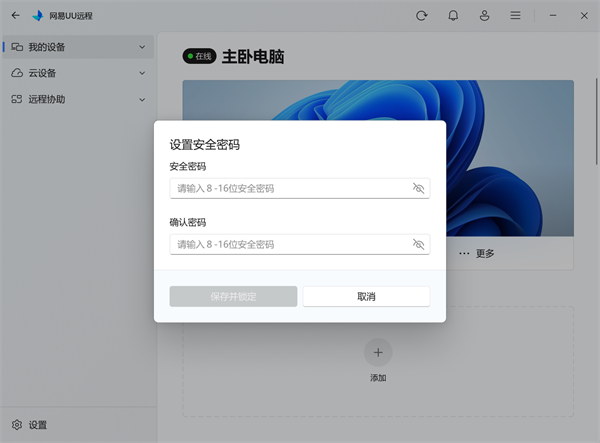Click the back arrow in title bar
The width and height of the screenshot is (600, 443).
(15, 16)
